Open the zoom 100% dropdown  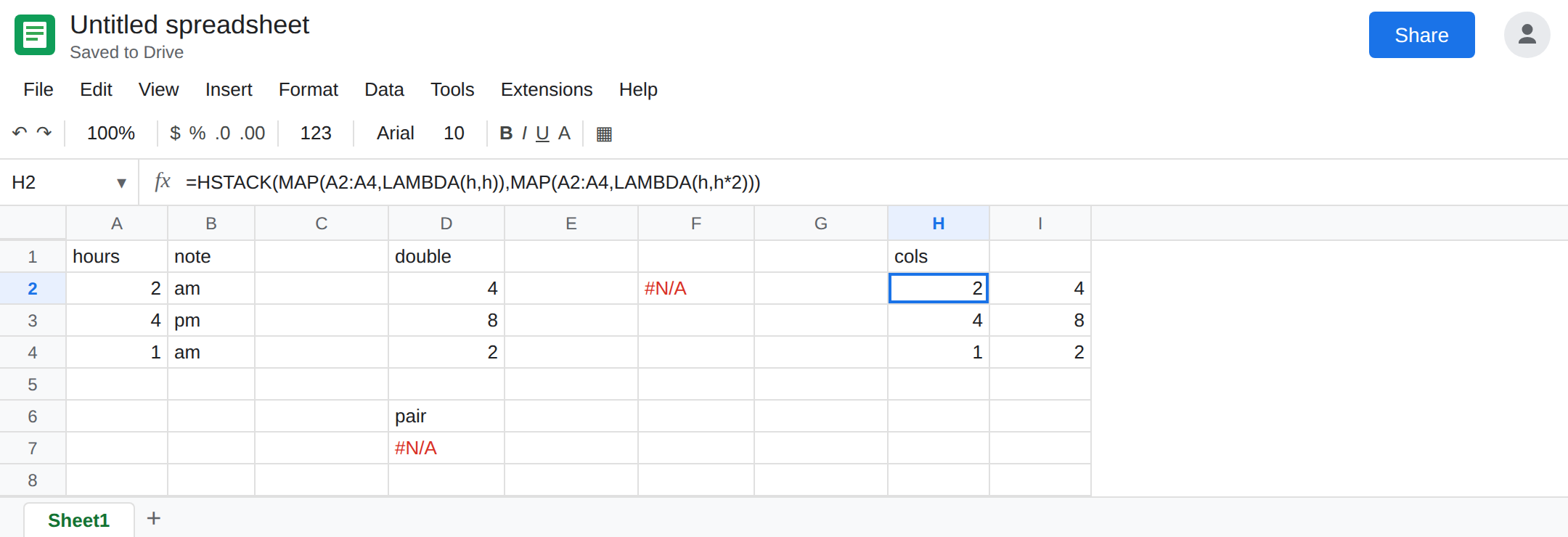pos(111,133)
